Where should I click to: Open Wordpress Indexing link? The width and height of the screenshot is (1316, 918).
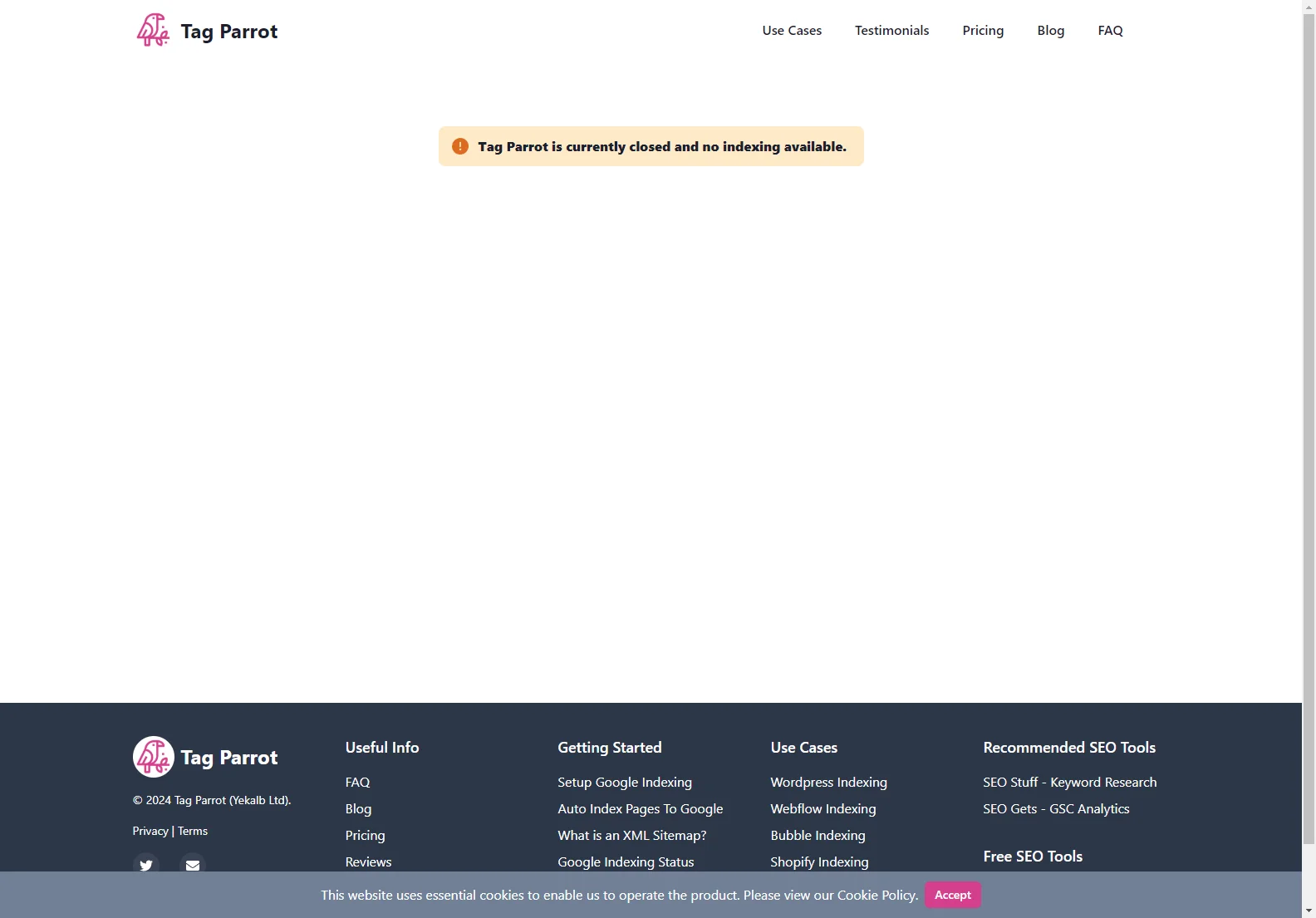[829, 782]
